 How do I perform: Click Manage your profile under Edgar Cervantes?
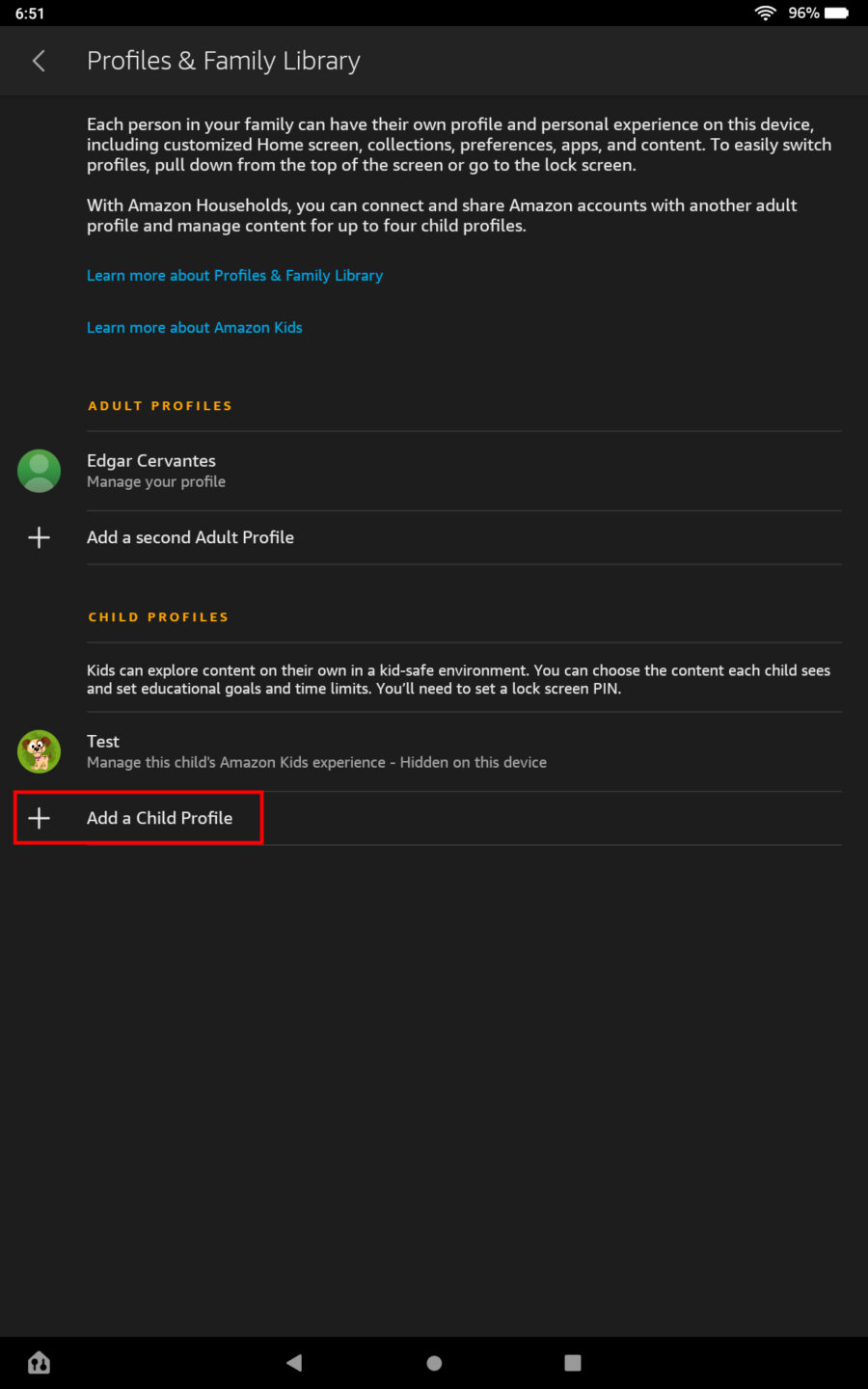[x=155, y=481]
